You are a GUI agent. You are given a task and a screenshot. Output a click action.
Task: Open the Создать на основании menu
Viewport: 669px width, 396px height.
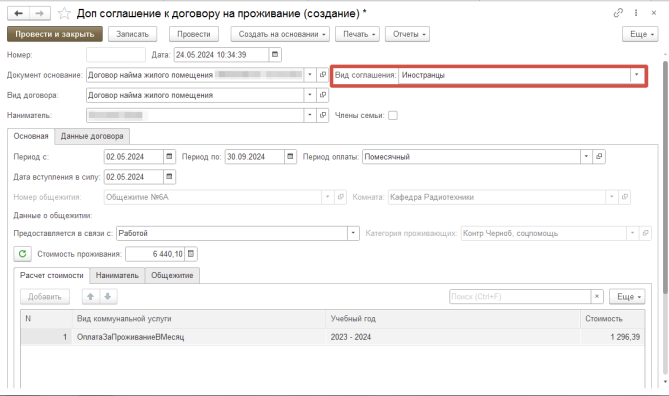[x=280, y=34]
